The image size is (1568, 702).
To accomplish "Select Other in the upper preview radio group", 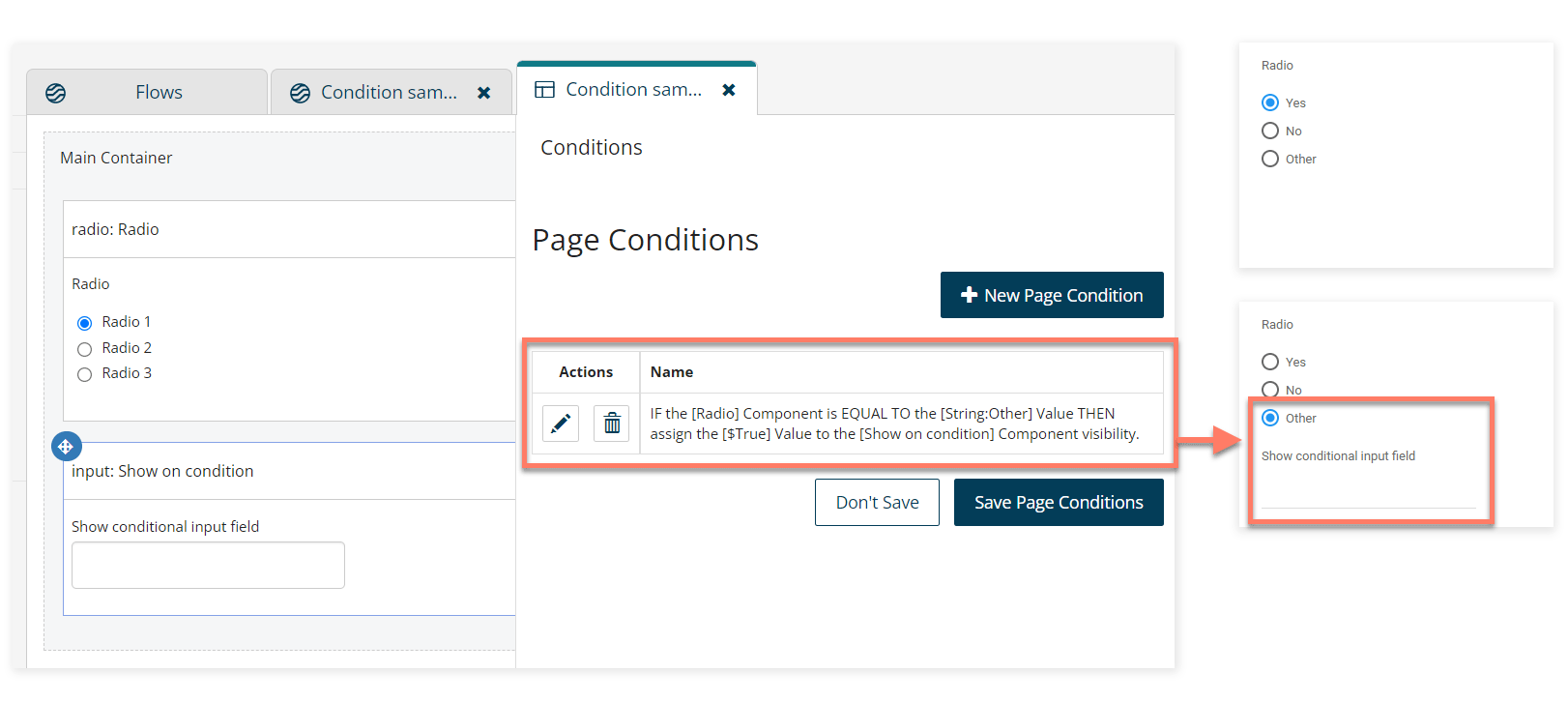I will tap(1270, 159).
